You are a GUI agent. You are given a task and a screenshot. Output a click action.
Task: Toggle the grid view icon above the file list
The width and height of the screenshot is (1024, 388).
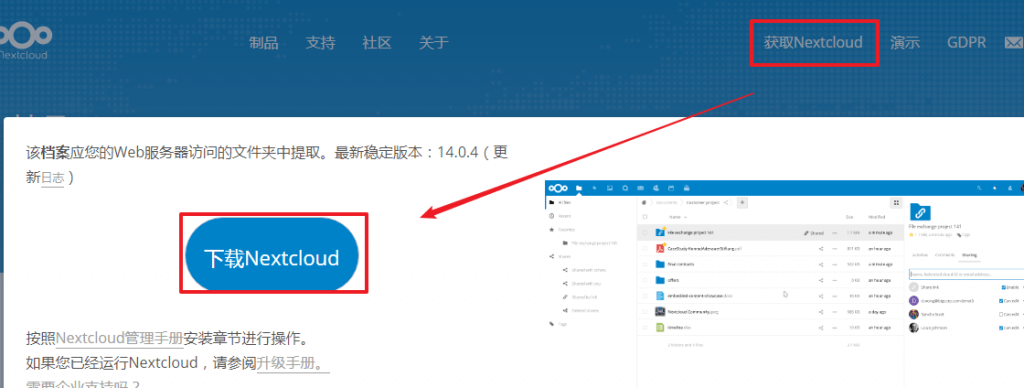896,202
